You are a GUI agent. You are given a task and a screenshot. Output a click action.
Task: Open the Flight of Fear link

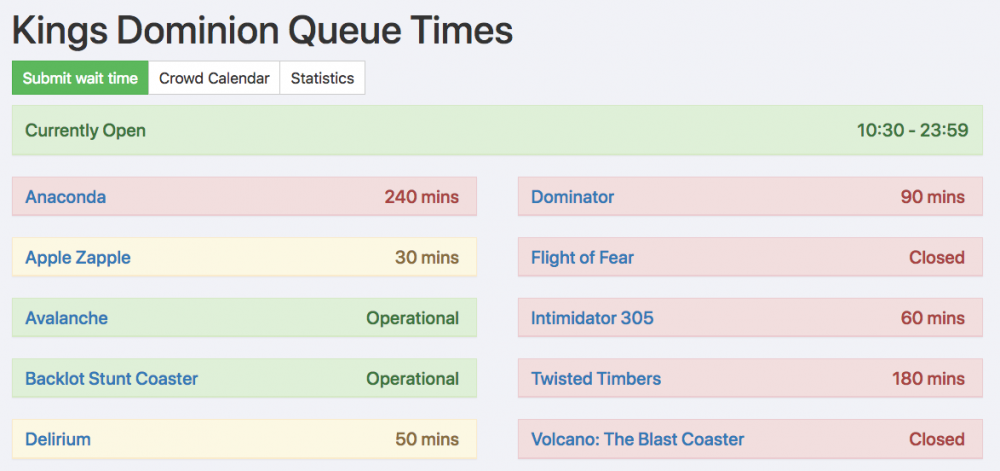[582, 258]
